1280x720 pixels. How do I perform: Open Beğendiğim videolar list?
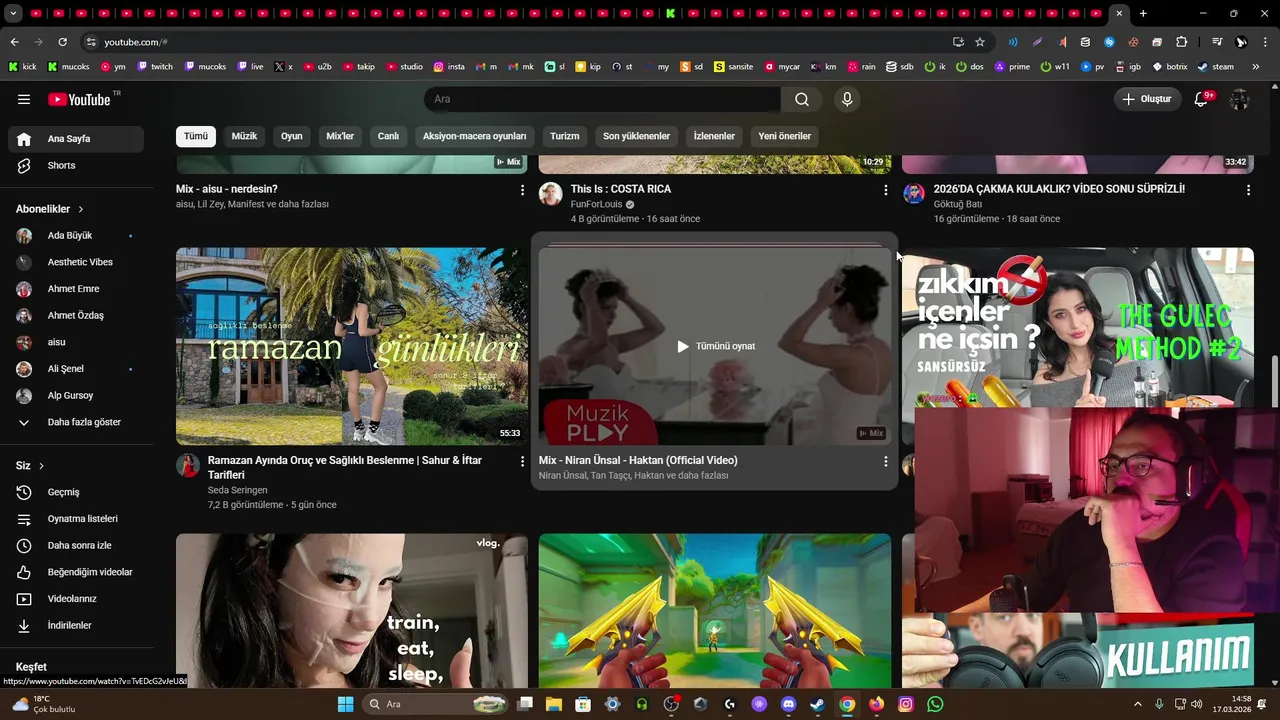[x=76, y=572]
